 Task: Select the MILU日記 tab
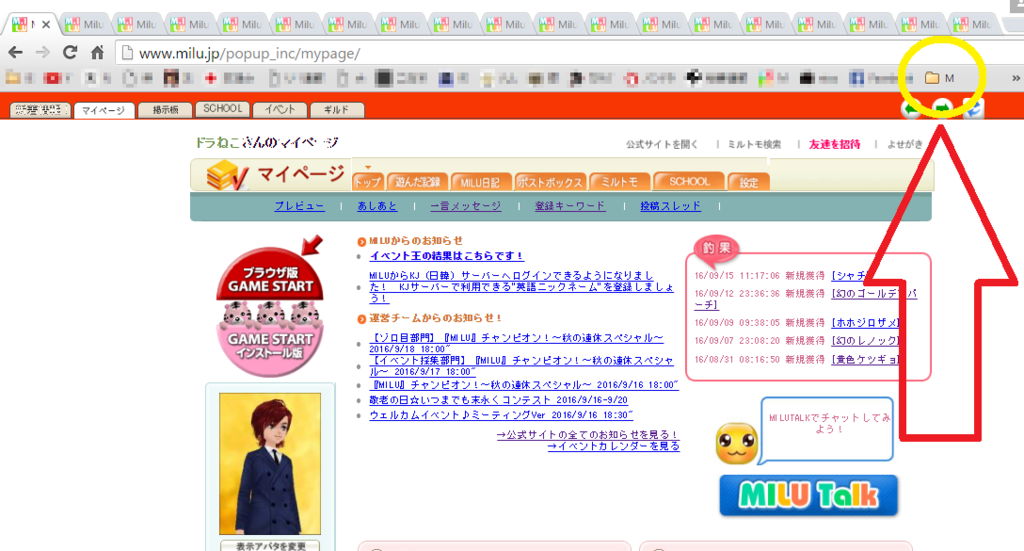(482, 182)
